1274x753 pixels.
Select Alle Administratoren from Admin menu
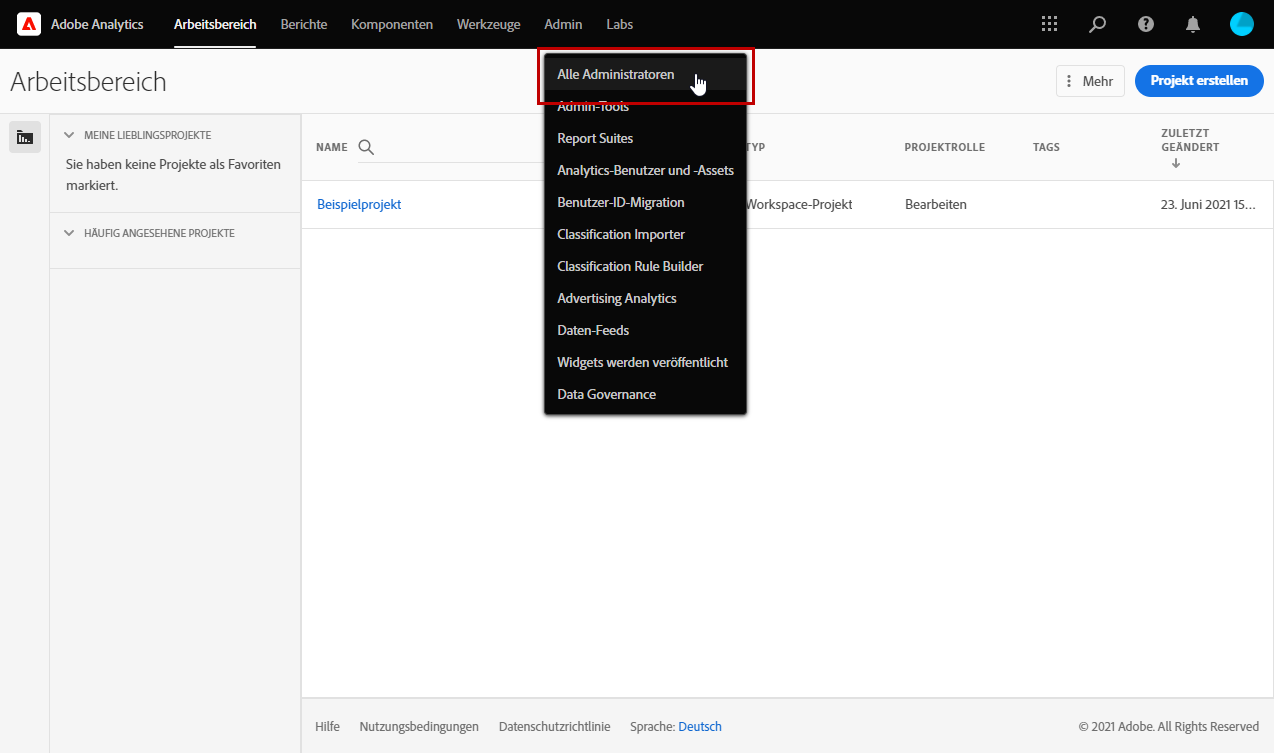click(x=615, y=75)
